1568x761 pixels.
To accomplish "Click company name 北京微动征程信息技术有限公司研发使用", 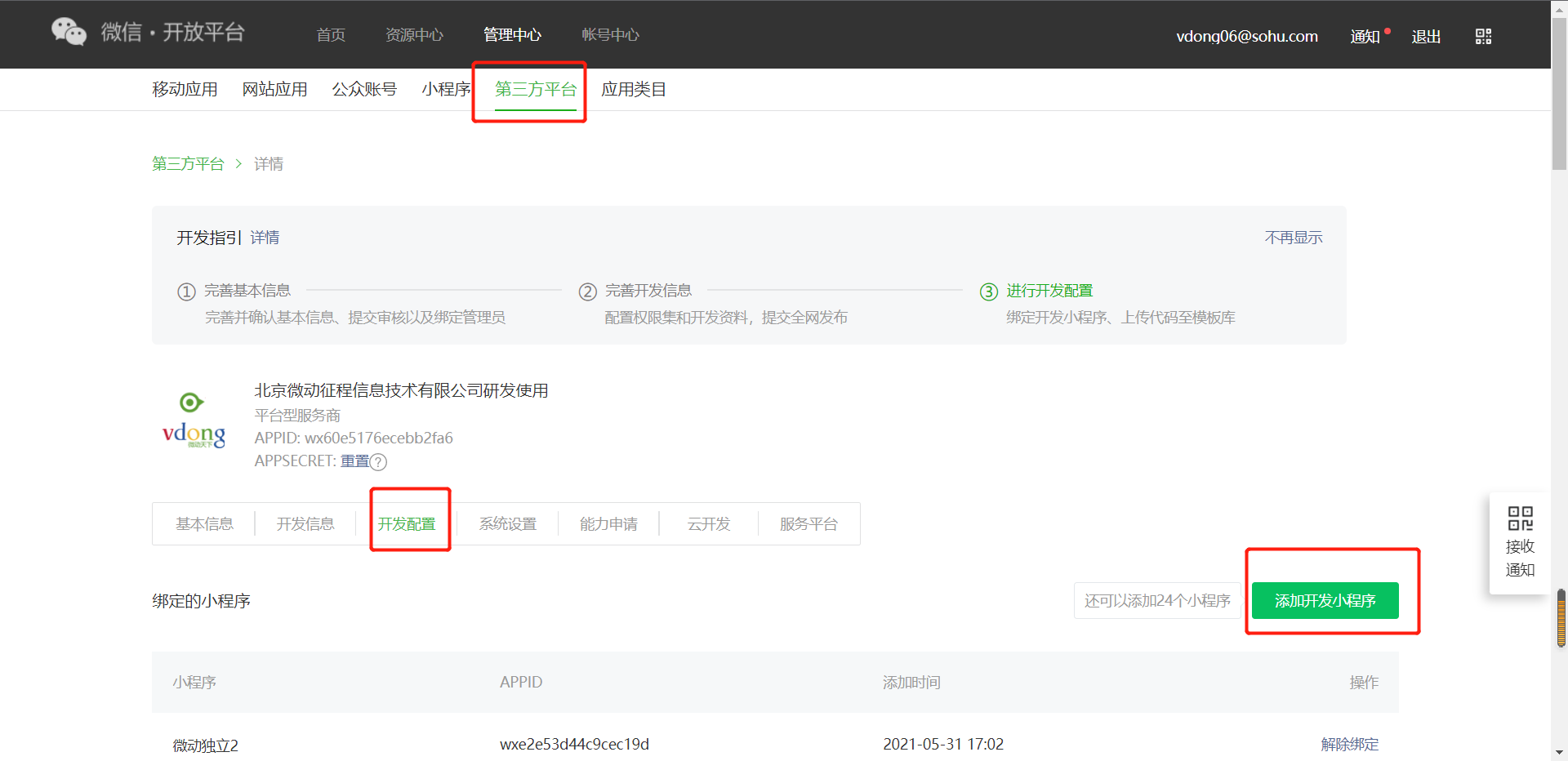I will [x=401, y=391].
